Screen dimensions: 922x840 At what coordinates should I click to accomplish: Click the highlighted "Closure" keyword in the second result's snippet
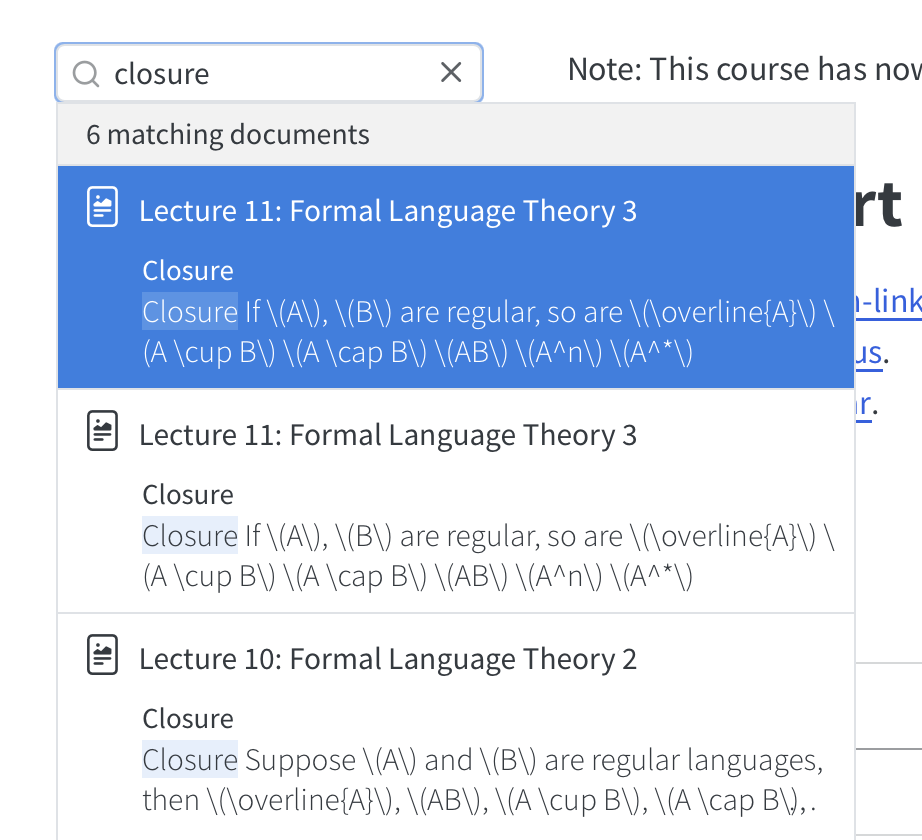point(190,536)
